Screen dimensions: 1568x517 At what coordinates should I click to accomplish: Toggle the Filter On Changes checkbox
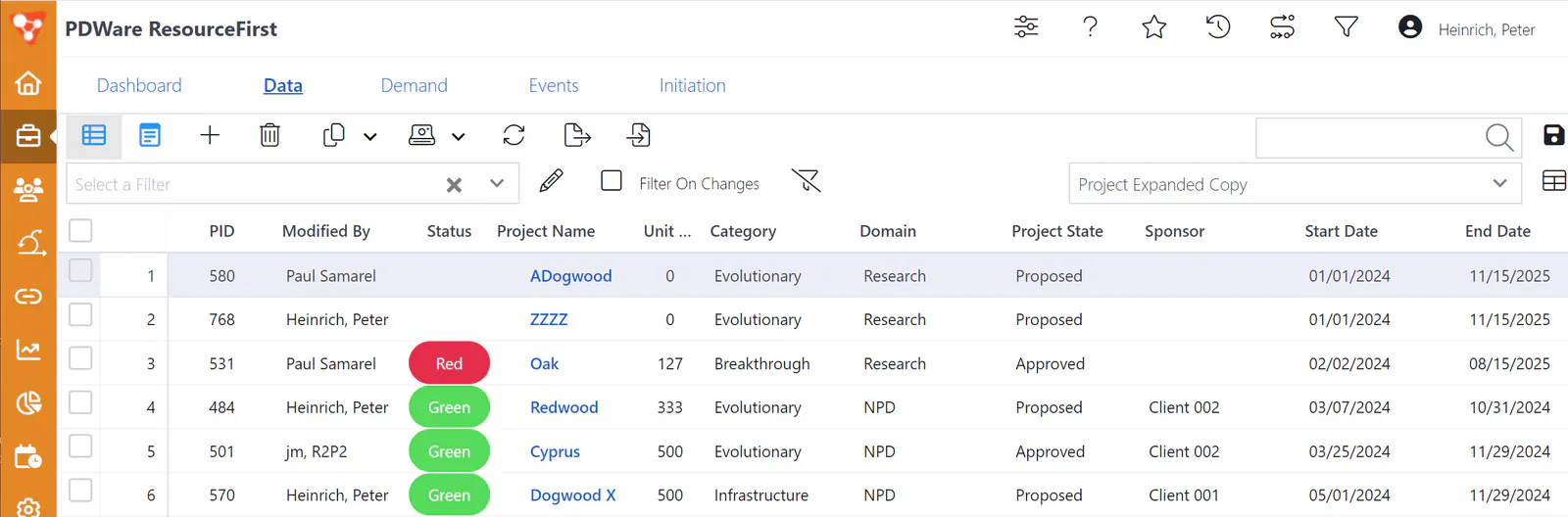(612, 180)
